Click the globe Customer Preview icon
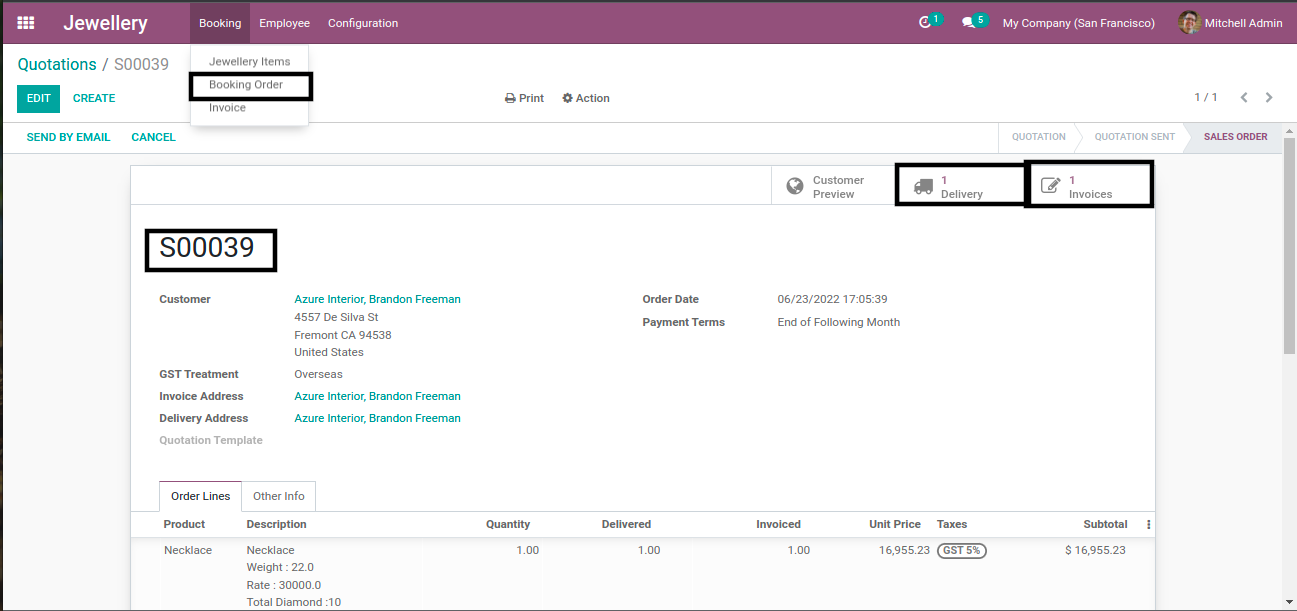Screen dimensions: 1297x611 (795, 186)
